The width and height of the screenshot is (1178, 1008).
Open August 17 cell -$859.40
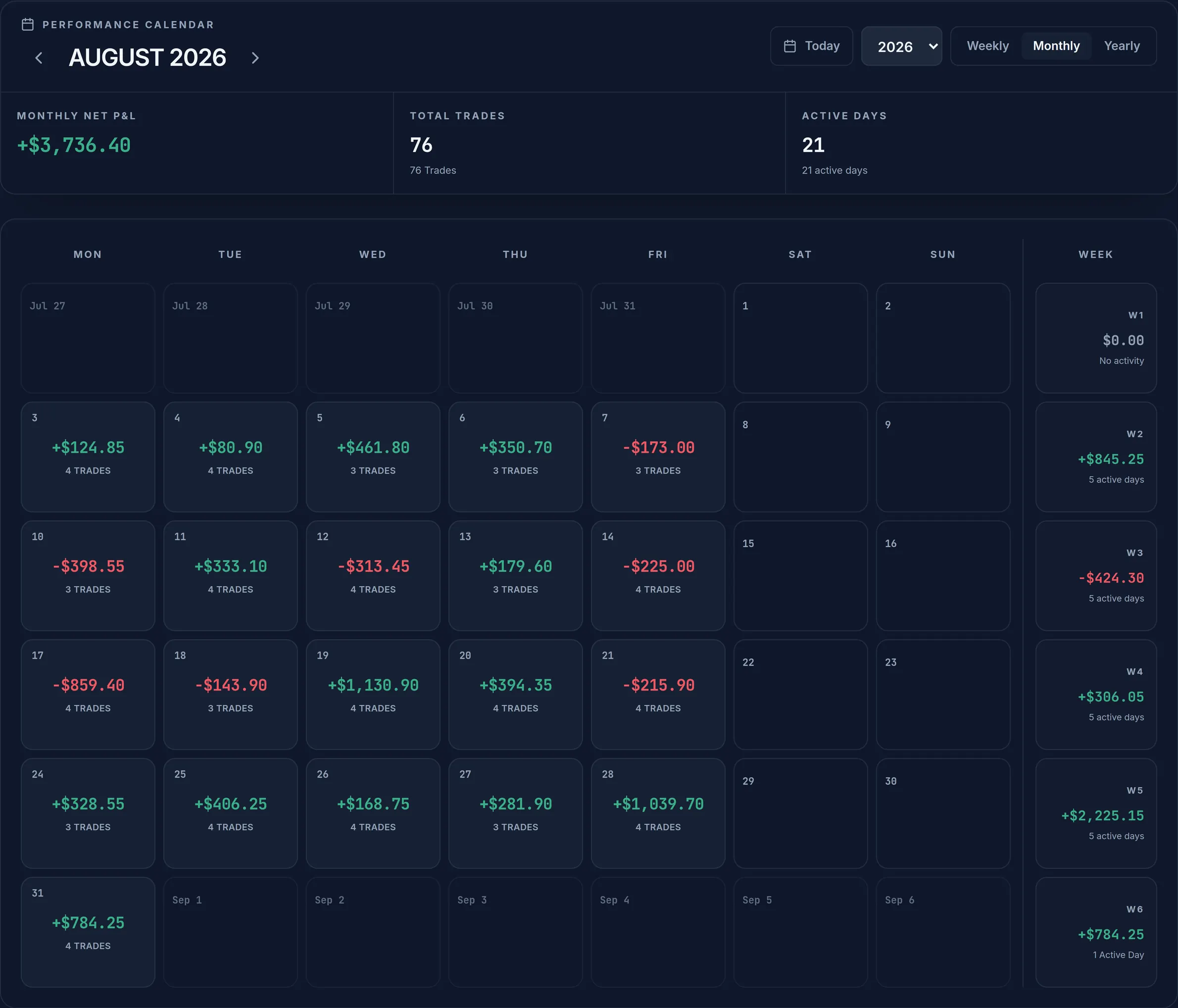click(x=88, y=695)
